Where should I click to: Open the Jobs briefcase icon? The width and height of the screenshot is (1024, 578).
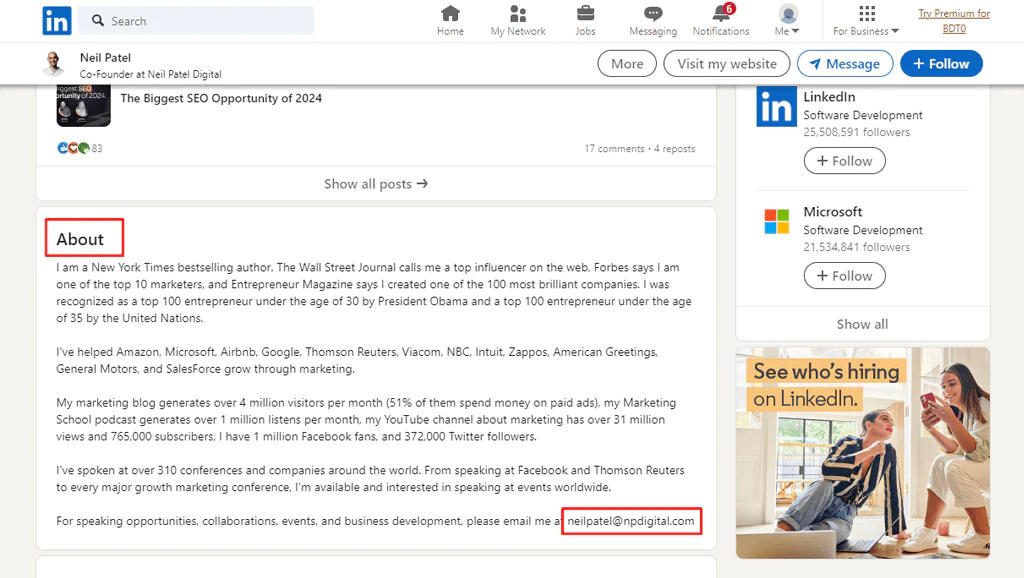(x=585, y=14)
